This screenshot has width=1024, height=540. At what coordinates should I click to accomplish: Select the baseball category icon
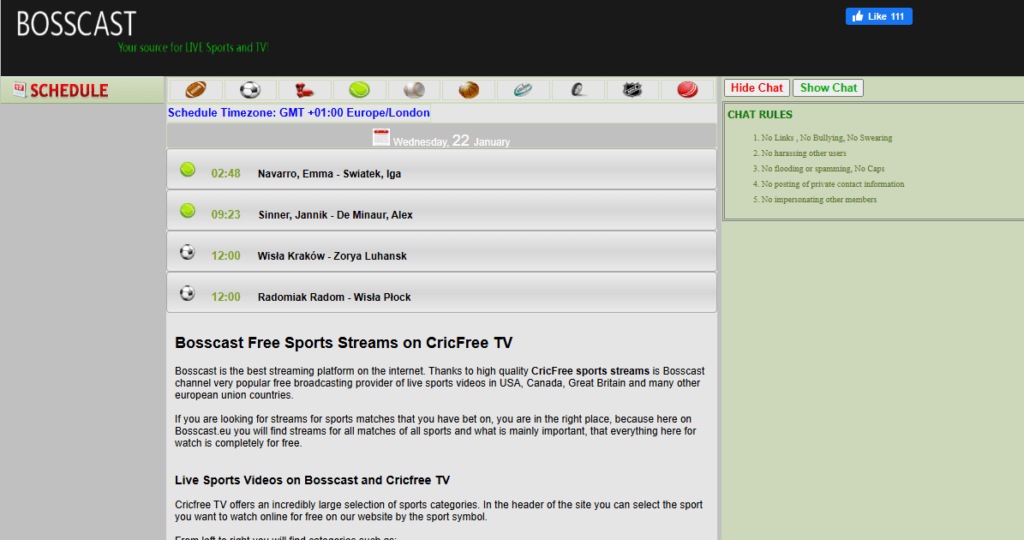click(414, 89)
